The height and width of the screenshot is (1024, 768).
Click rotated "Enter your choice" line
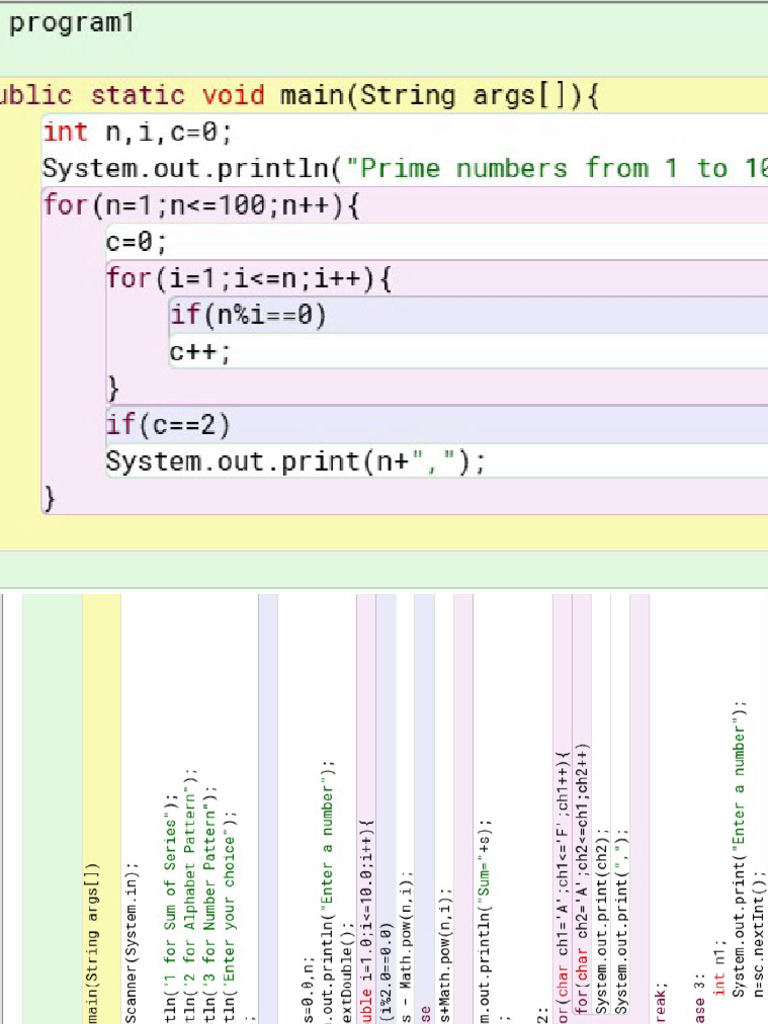pos(230,916)
